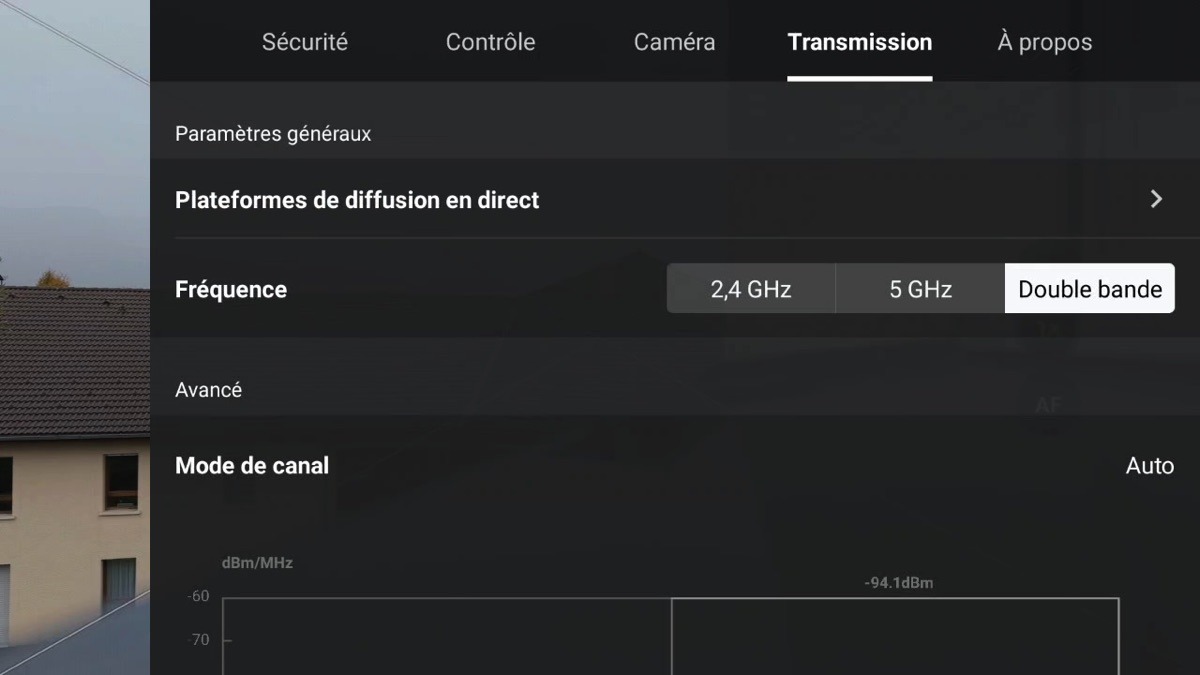The image size is (1200, 675).
Task: Click the Mode de canal label
Action: 252,466
